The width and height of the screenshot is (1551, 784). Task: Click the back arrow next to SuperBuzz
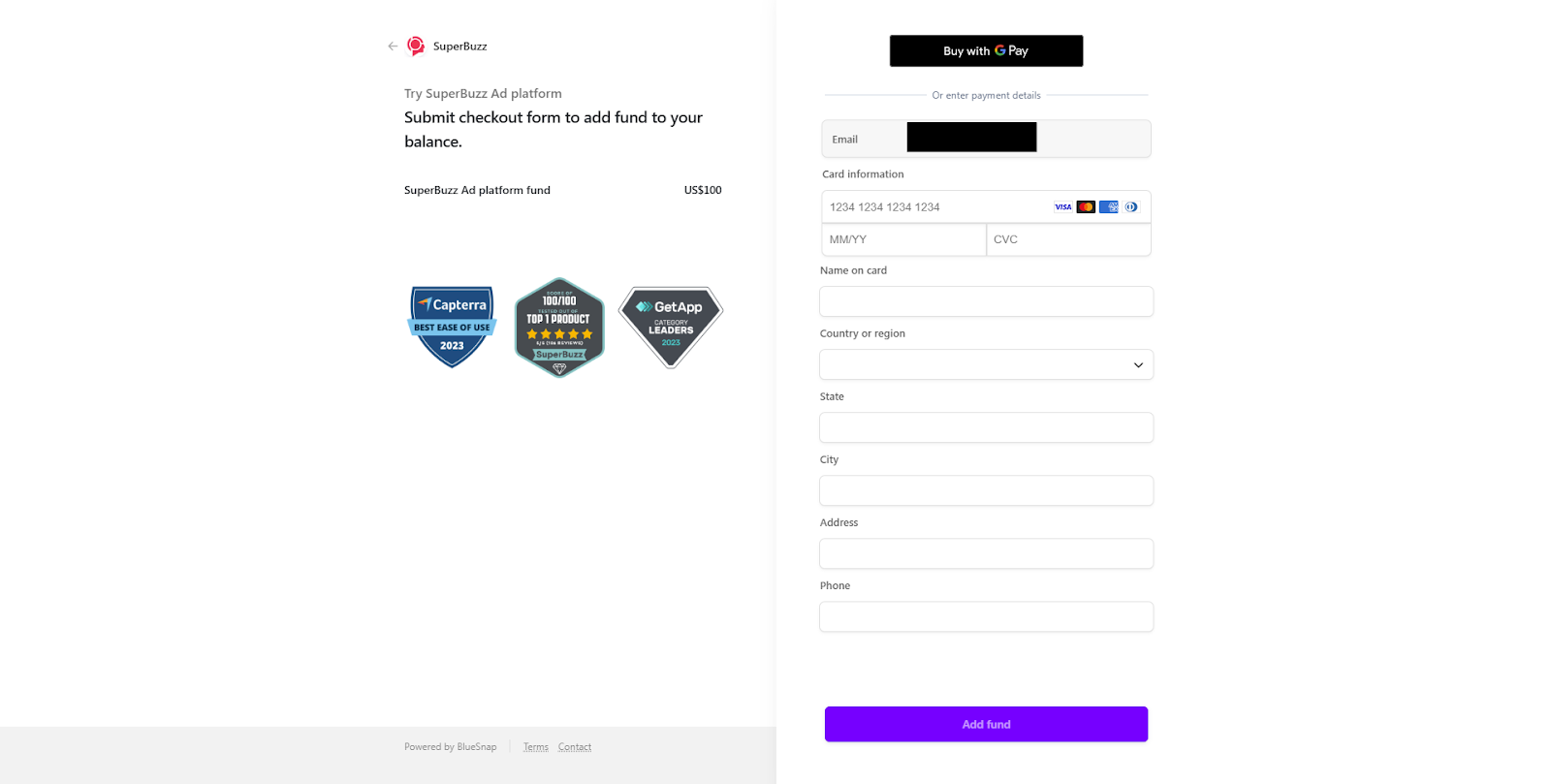pos(393,46)
